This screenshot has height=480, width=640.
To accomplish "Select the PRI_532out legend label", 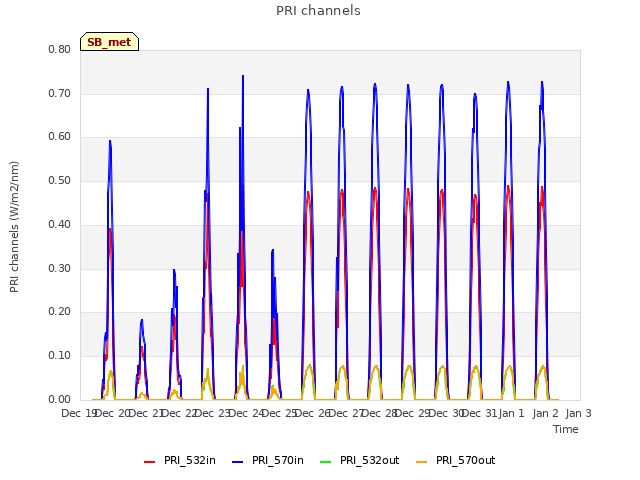I will click(370, 460).
